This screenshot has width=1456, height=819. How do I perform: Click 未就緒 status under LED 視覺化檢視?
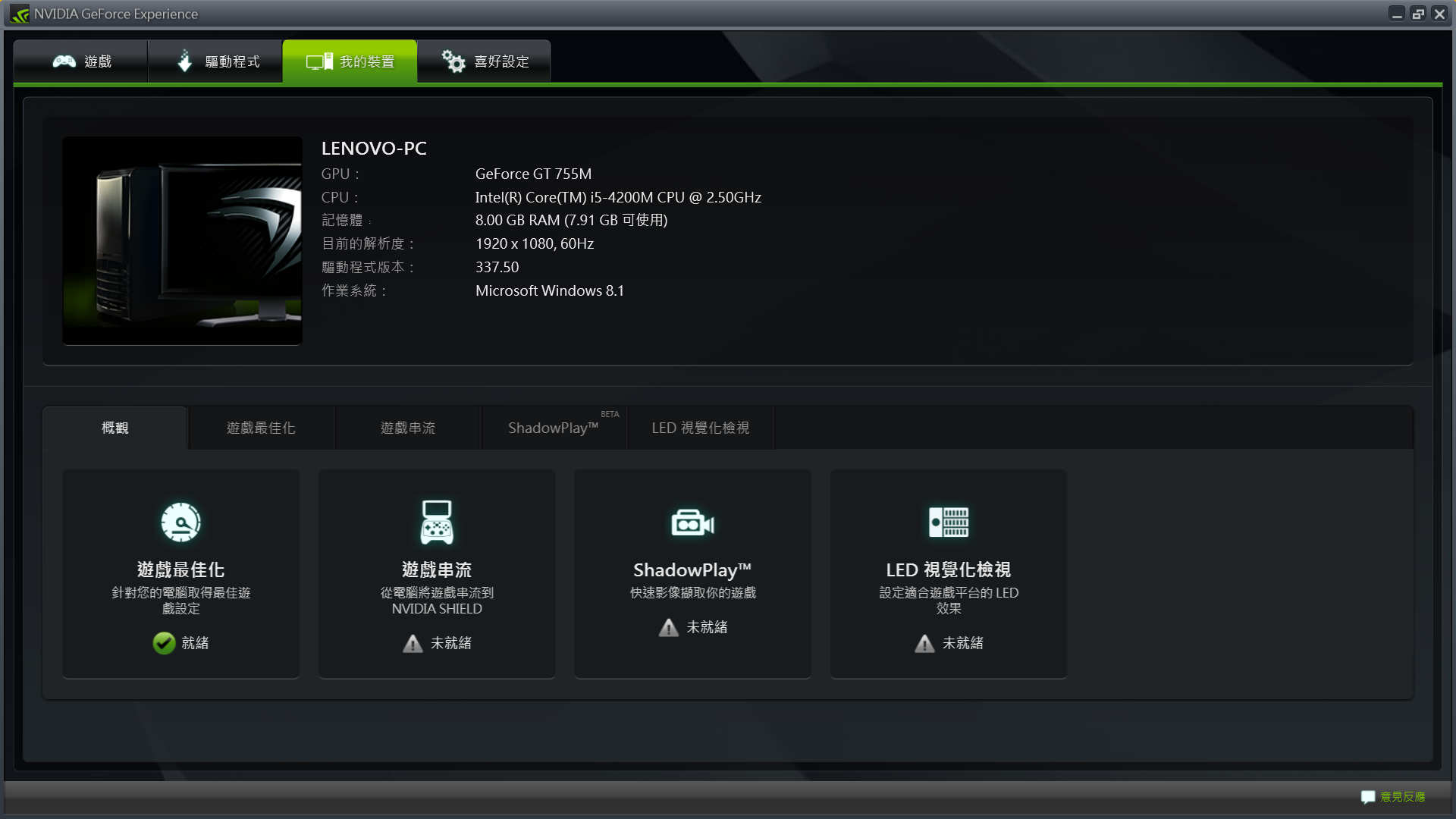[x=963, y=643]
